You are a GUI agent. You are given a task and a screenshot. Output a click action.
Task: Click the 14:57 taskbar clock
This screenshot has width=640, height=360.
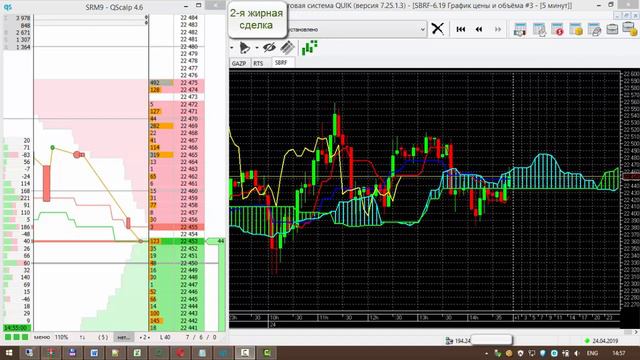[x=619, y=353]
